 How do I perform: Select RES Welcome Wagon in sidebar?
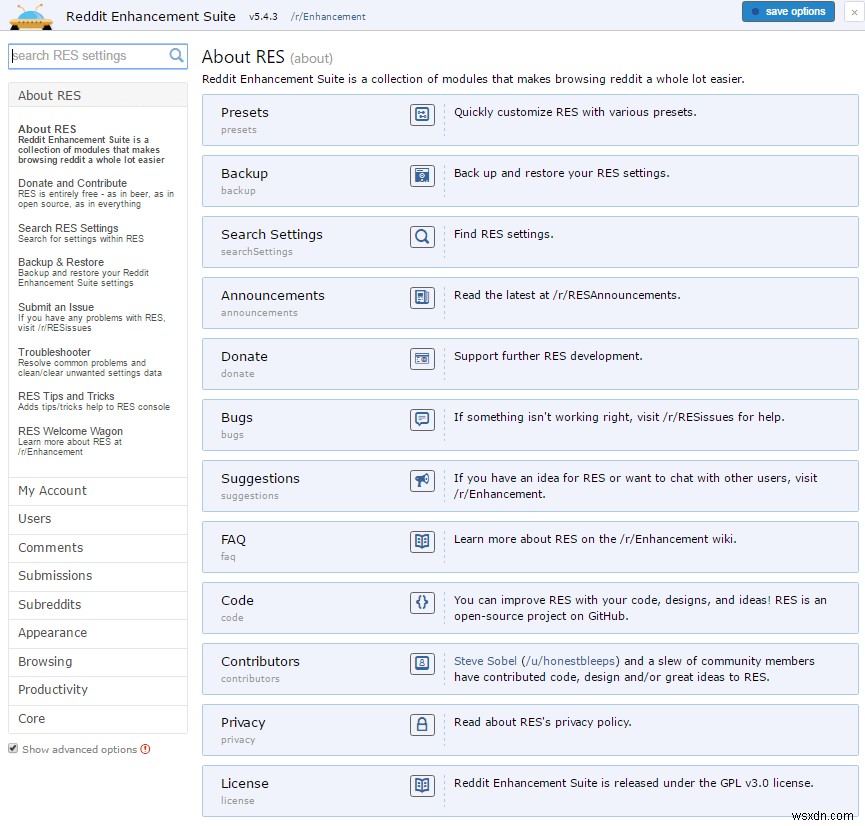[70, 441]
